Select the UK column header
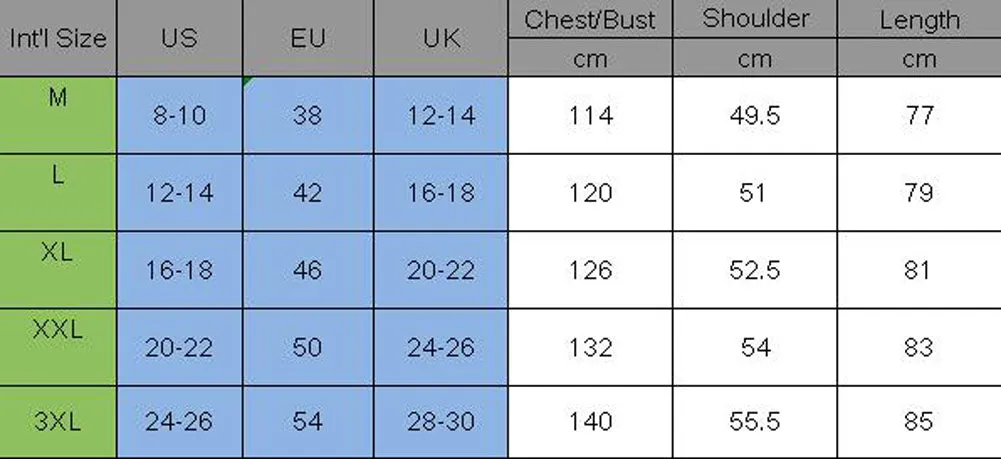1001x459 pixels. (x=440, y=38)
